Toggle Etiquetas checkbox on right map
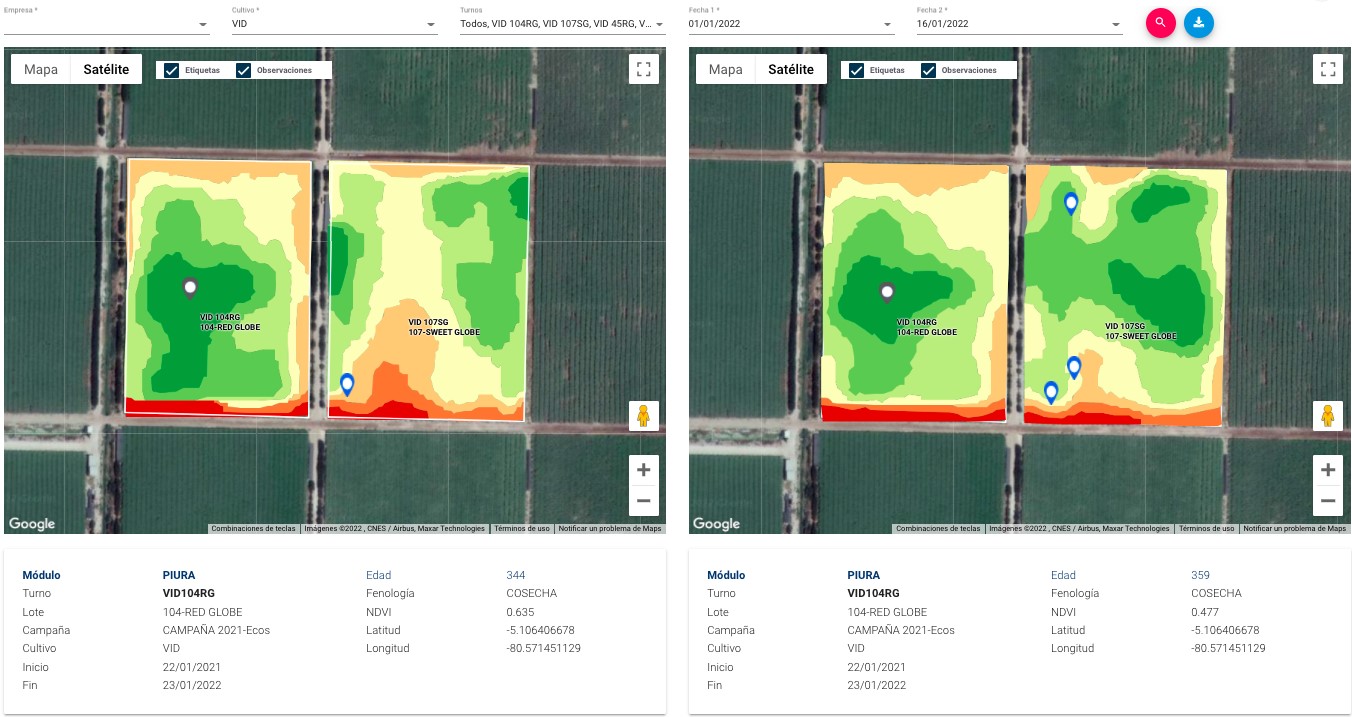 coord(857,71)
